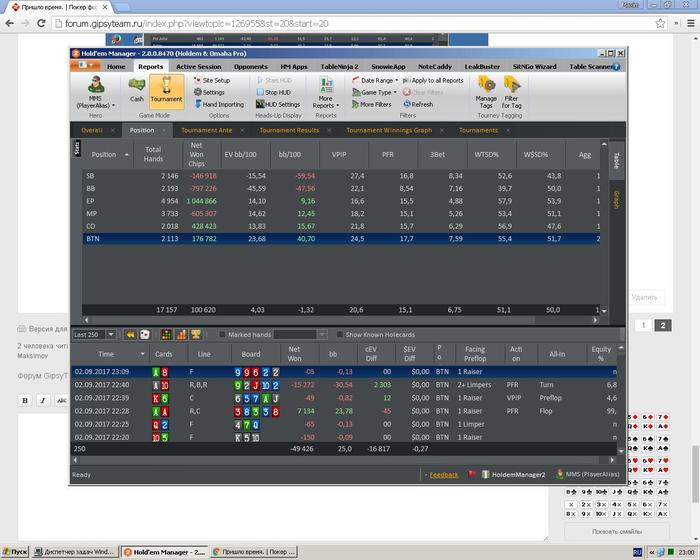Click Apply to all Reports

433,80
